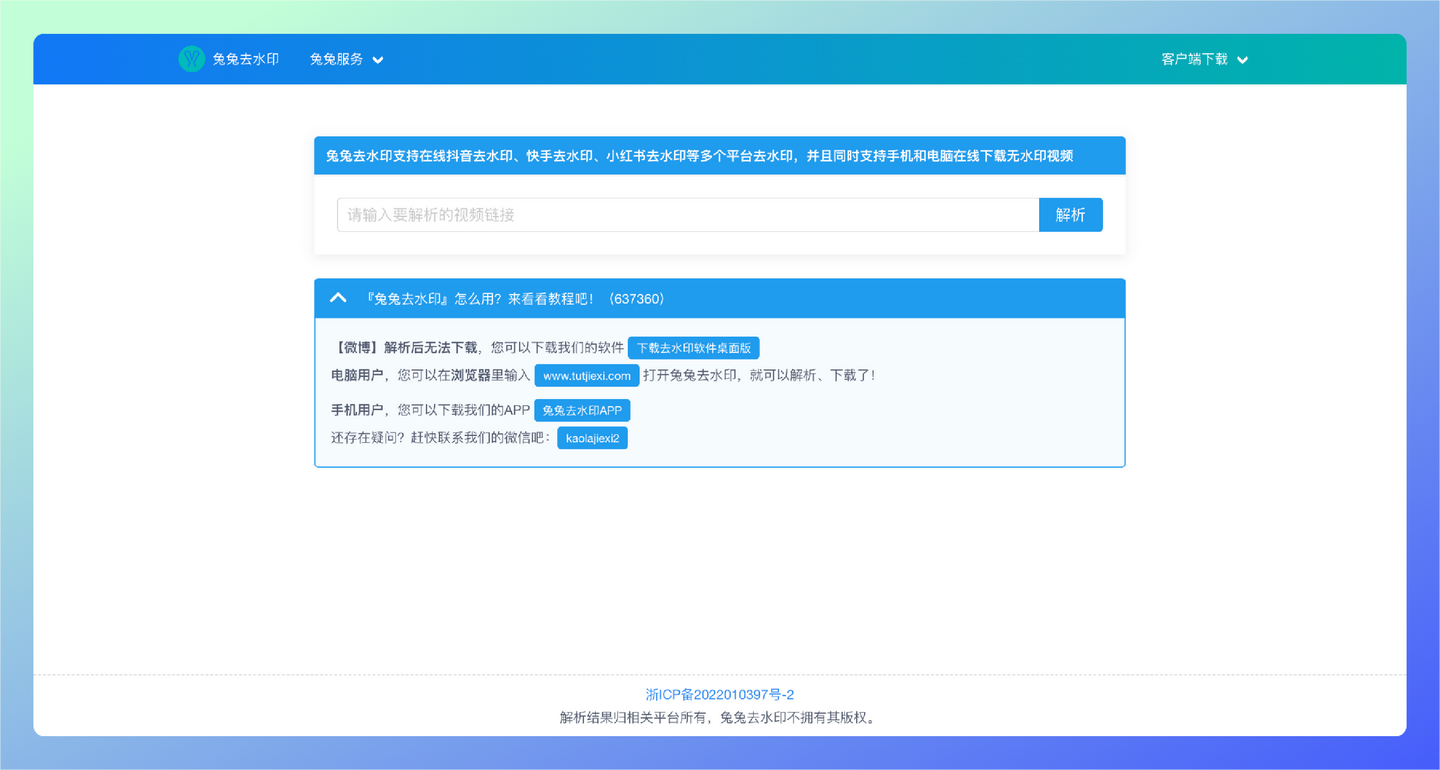Viewport: 1440px width, 770px height.
Task: Collapse the tutorial panel with the chevron
Action: 338,298
